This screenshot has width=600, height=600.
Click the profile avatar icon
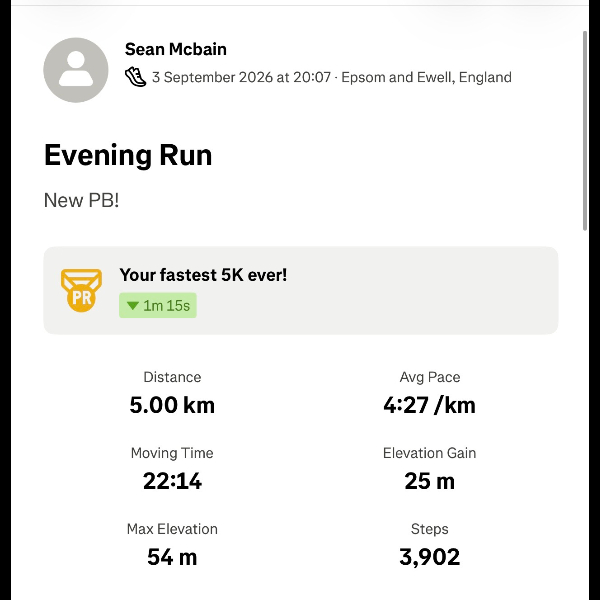pos(76,70)
